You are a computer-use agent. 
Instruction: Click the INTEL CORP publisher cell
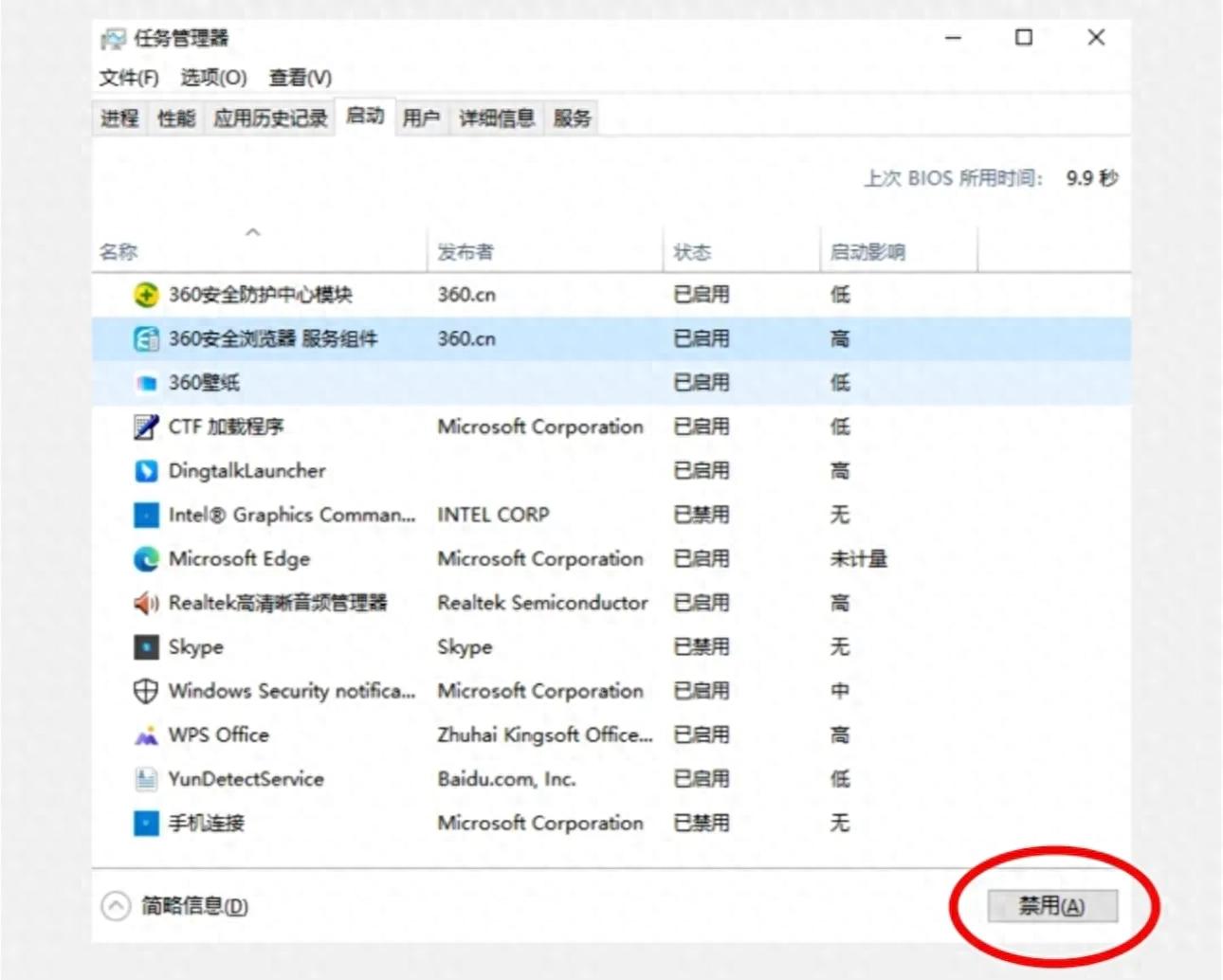(x=493, y=515)
